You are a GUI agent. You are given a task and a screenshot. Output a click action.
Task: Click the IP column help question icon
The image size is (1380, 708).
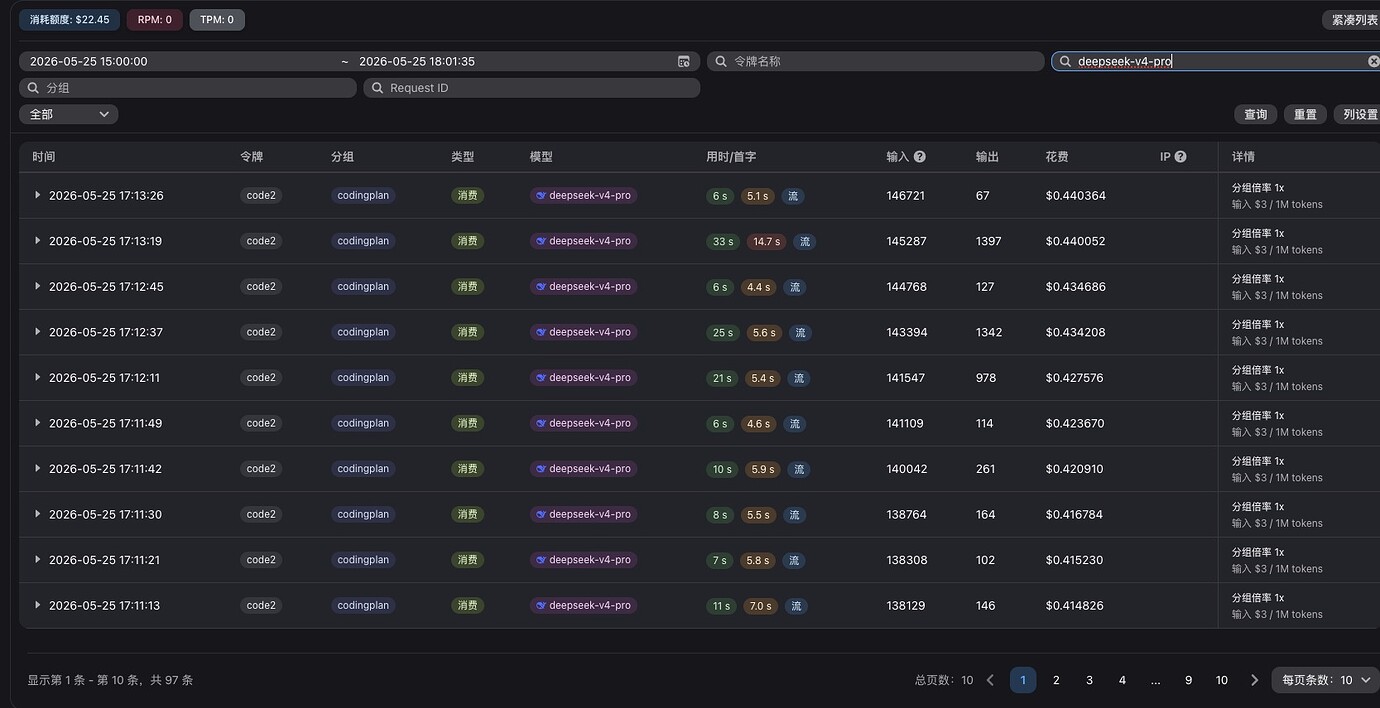coord(1181,157)
